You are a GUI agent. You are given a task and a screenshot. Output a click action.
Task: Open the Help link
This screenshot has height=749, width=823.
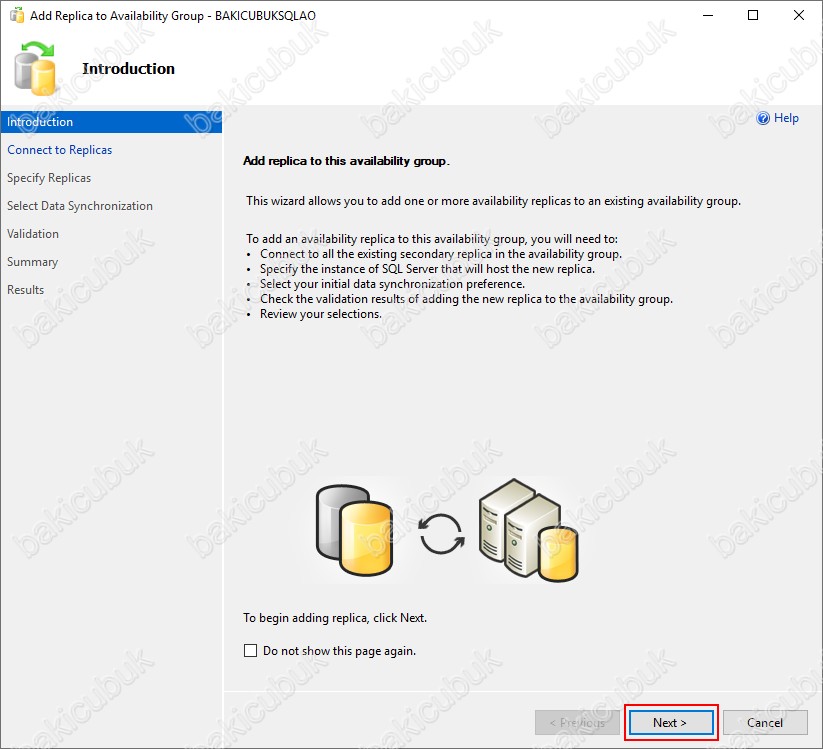786,118
